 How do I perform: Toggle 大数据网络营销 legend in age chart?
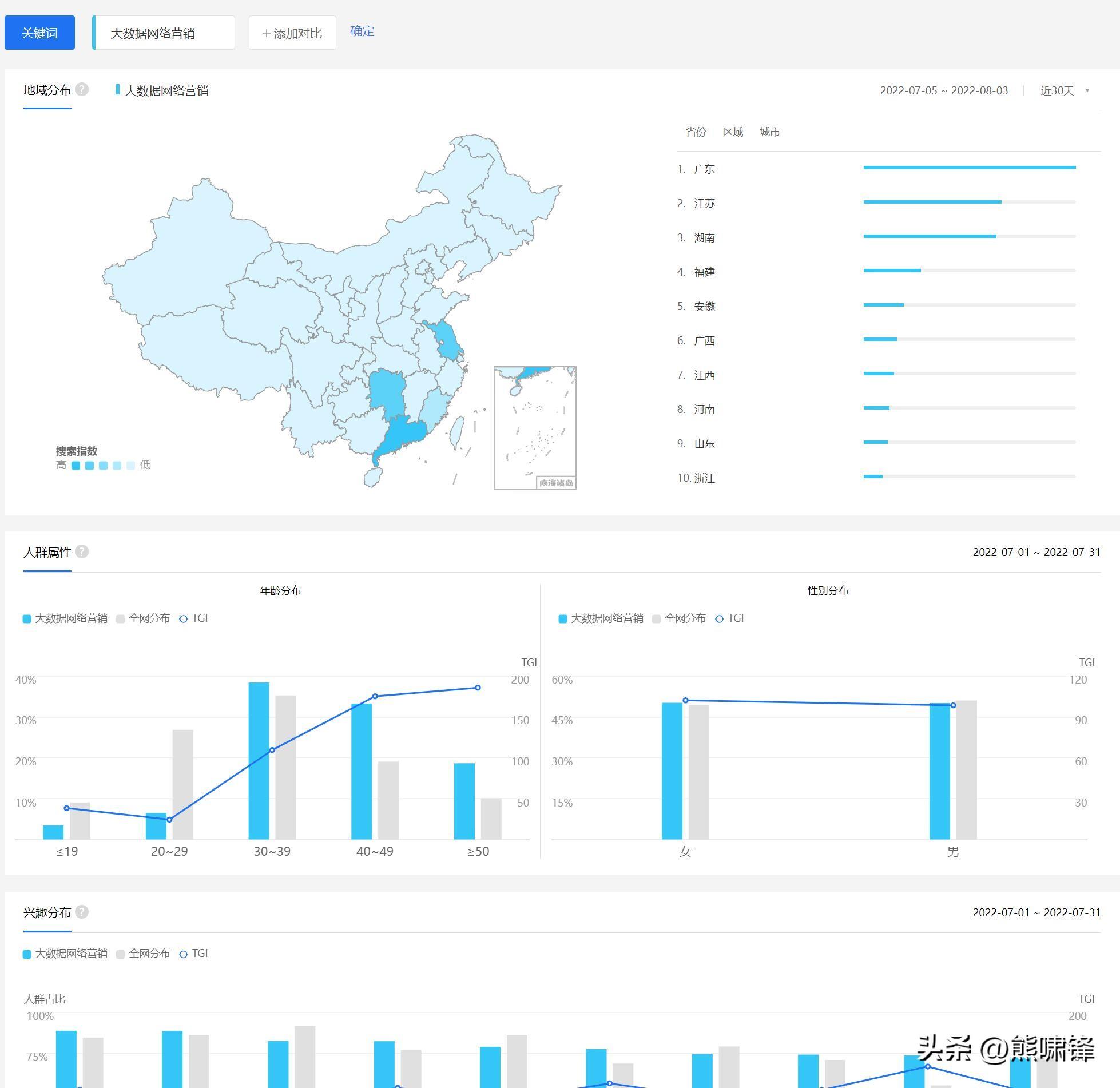(65, 618)
